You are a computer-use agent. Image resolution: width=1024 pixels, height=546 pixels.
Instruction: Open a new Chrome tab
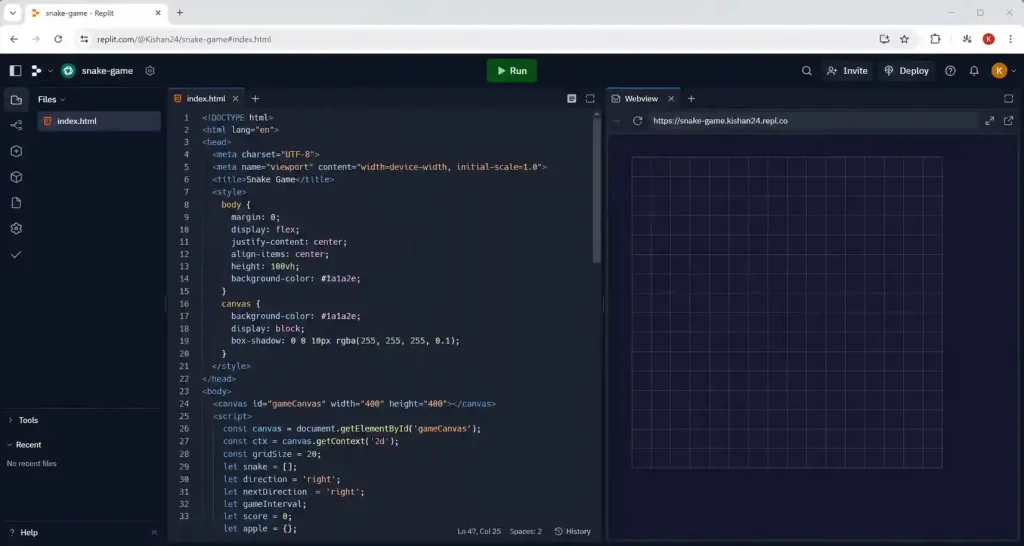click(180, 12)
